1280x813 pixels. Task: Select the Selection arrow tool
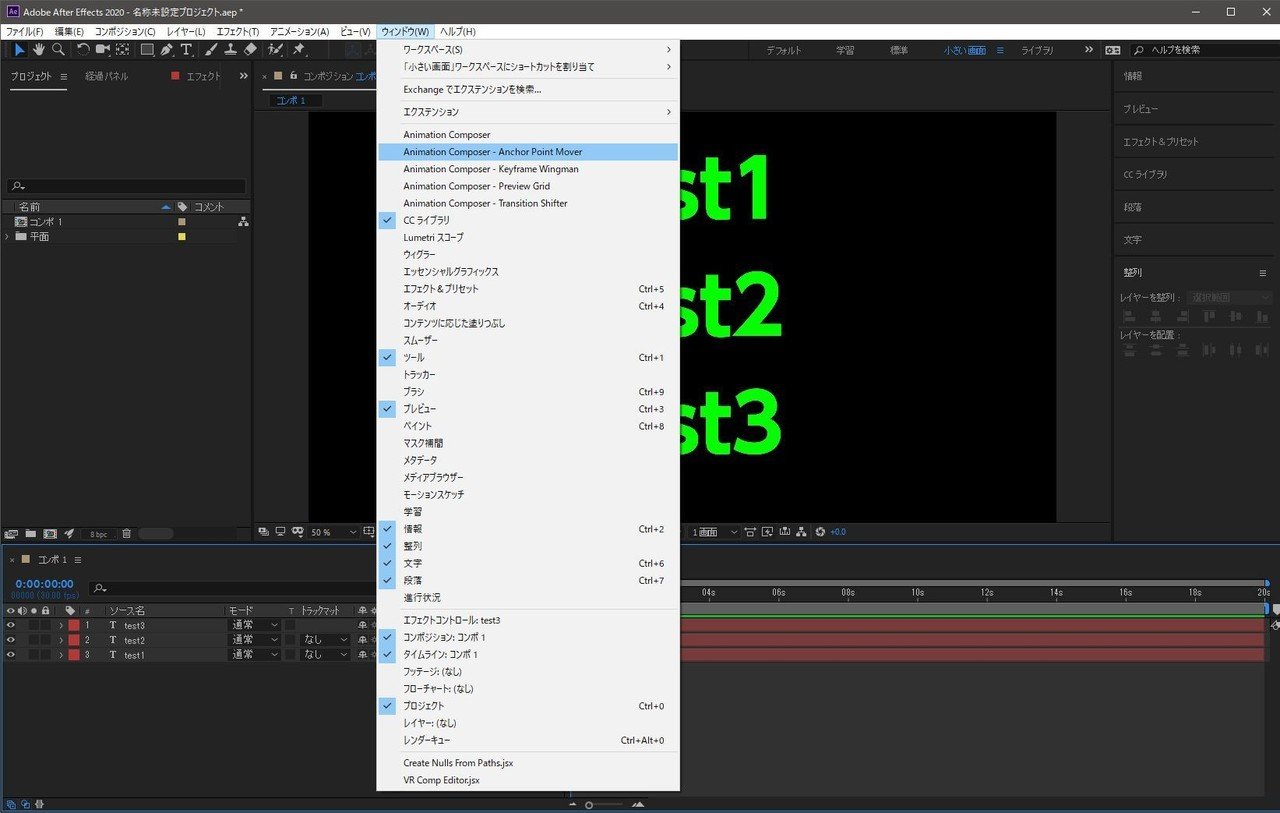point(19,49)
